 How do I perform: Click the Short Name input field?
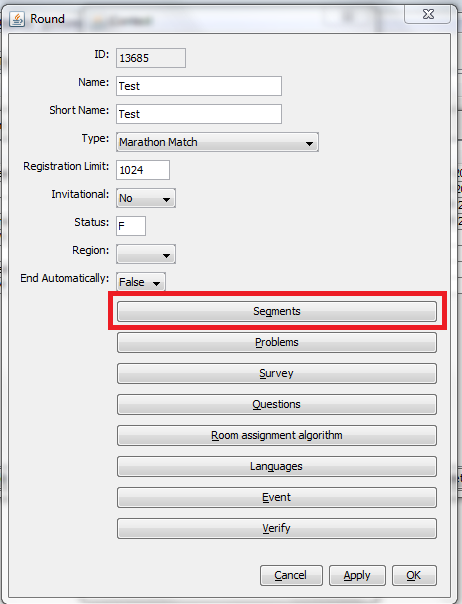199,114
